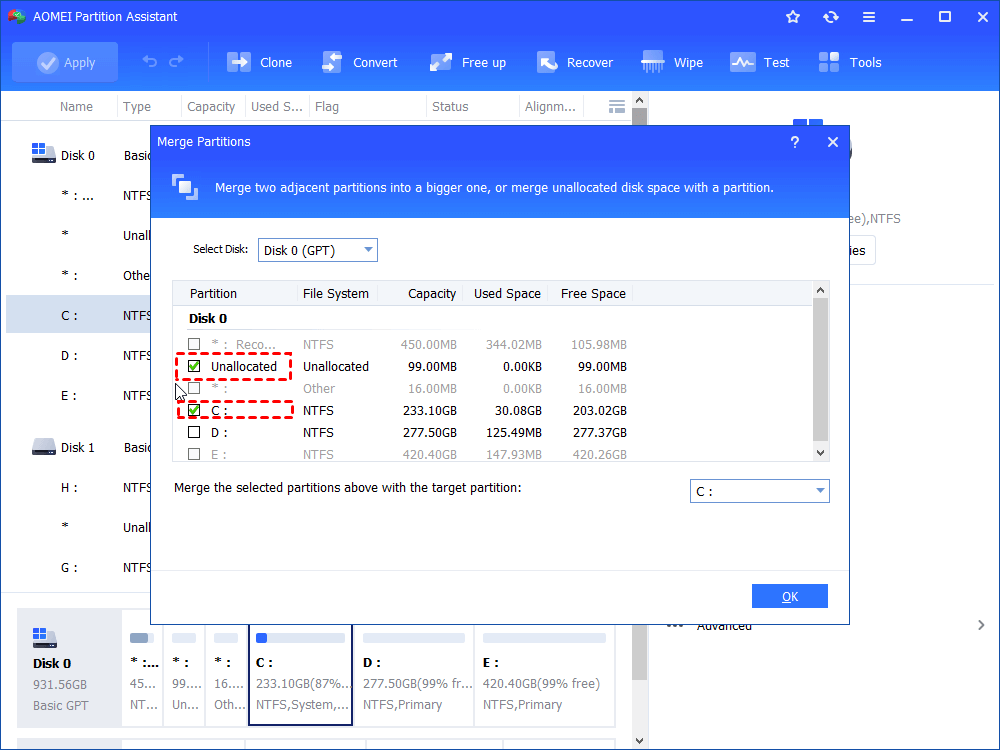Select the 99MB unallocated block in disk map
This screenshot has height=750, width=1000.
click(184, 675)
